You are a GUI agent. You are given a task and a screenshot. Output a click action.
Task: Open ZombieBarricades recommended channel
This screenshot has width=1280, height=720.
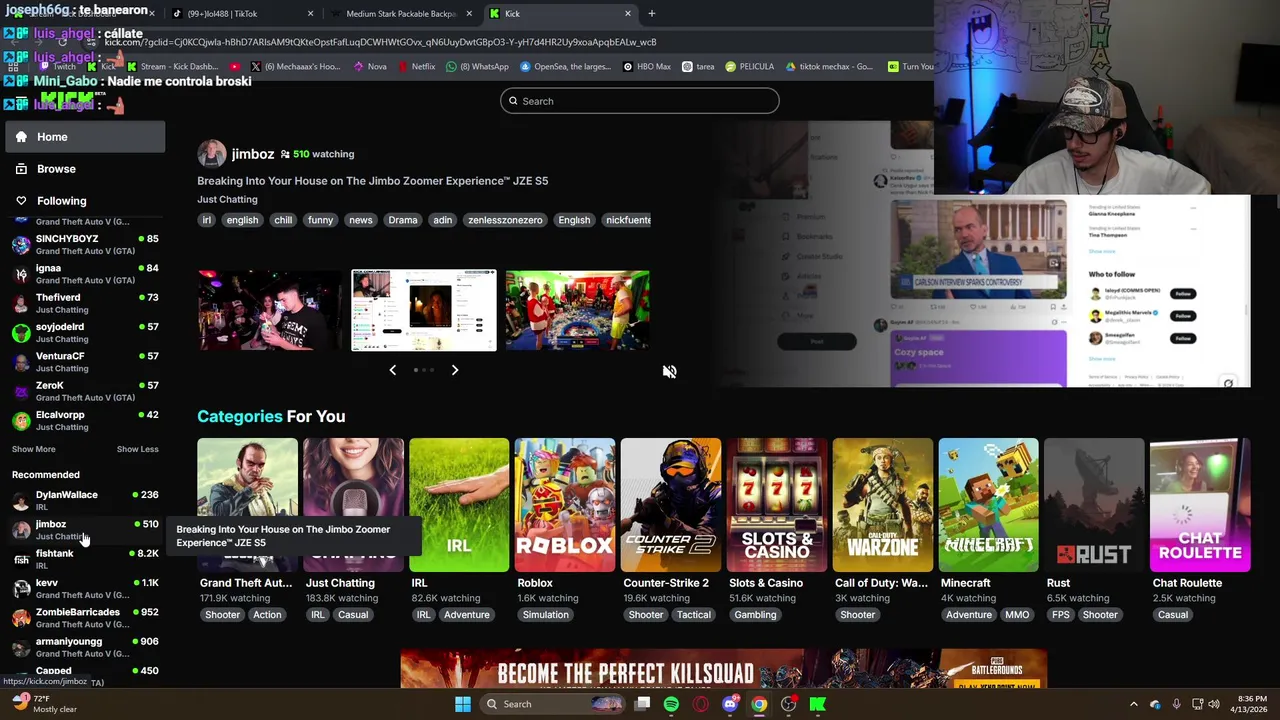click(85, 617)
